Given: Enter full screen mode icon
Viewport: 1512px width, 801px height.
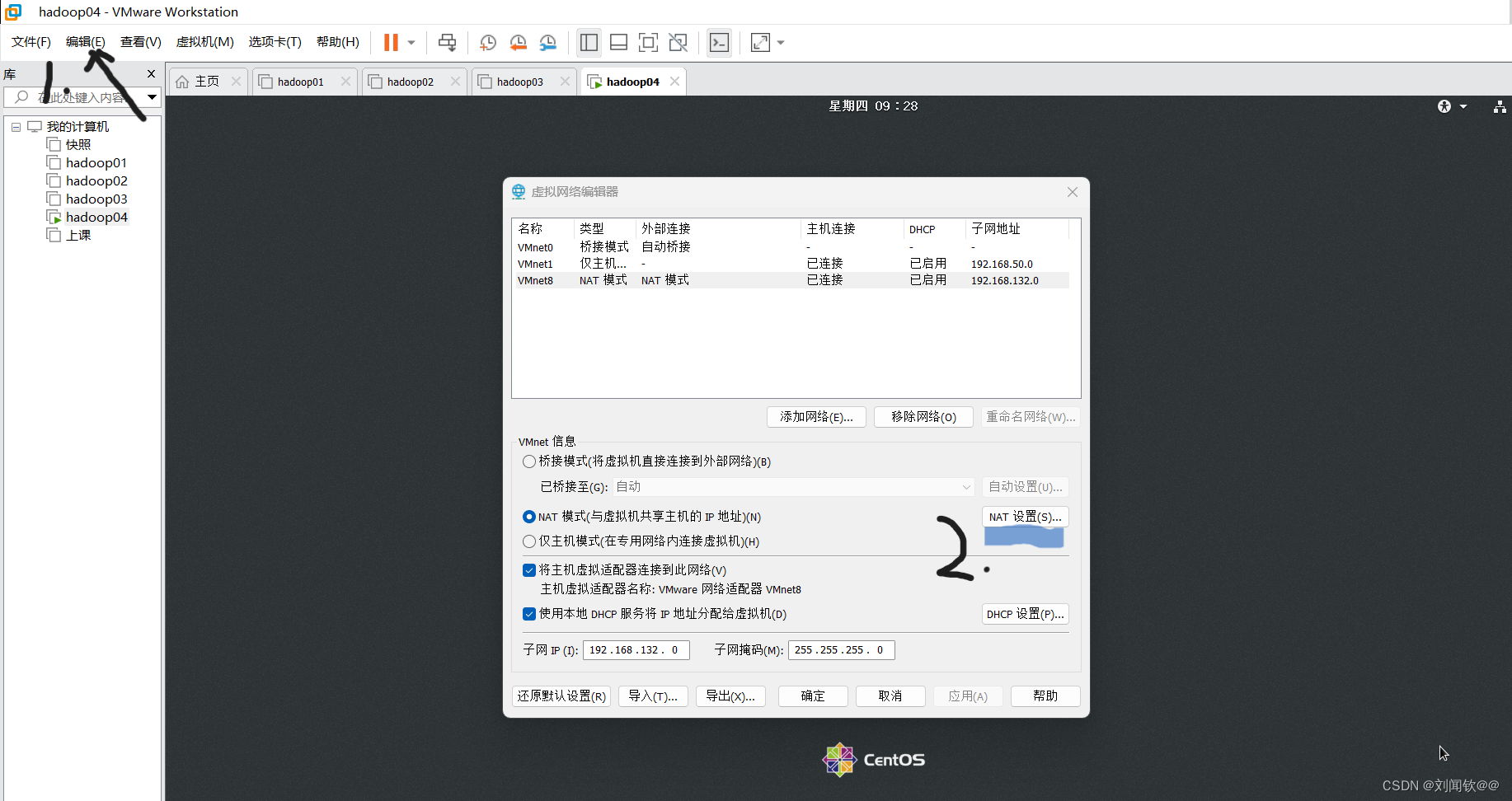Looking at the screenshot, I should point(648,42).
